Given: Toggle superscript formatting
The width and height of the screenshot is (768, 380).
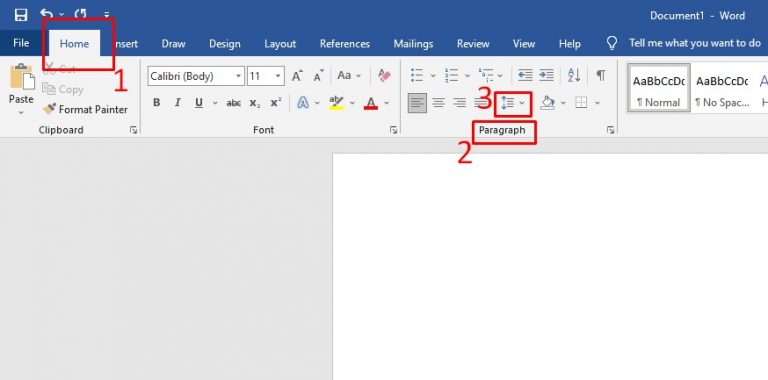Looking at the screenshot, I should coord(276,103).
